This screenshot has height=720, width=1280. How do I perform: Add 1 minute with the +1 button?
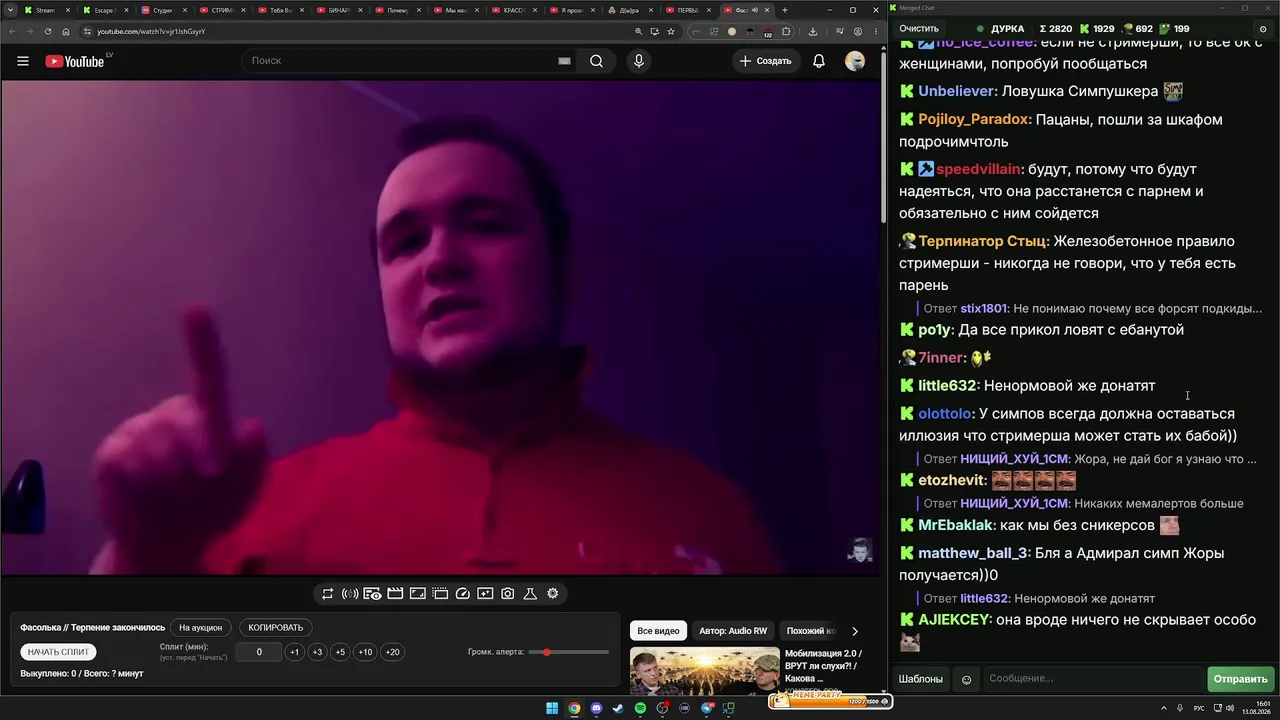pyautogui.click(x=294, y=652)
